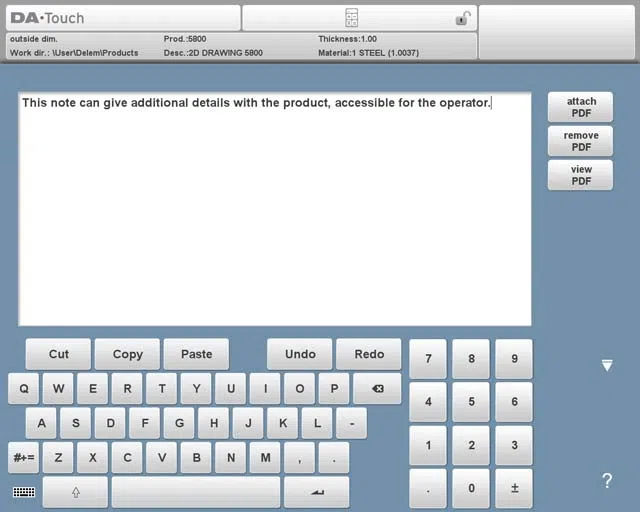Tap letter M key

[265, 457]
